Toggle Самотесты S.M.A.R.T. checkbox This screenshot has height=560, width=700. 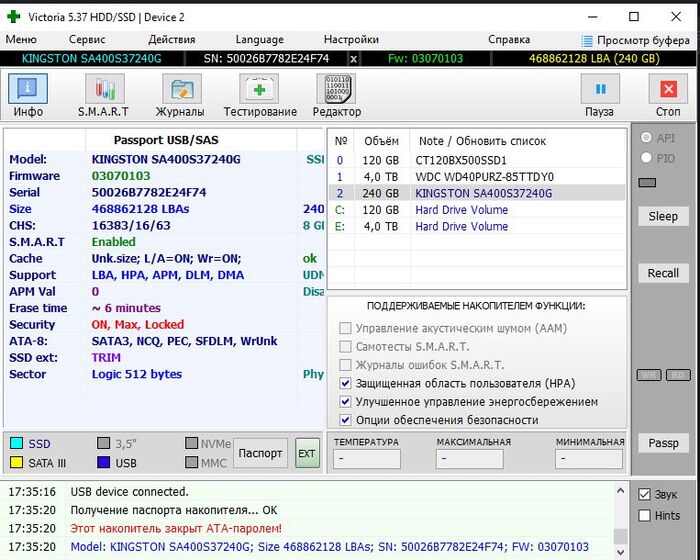click(345, 347)
